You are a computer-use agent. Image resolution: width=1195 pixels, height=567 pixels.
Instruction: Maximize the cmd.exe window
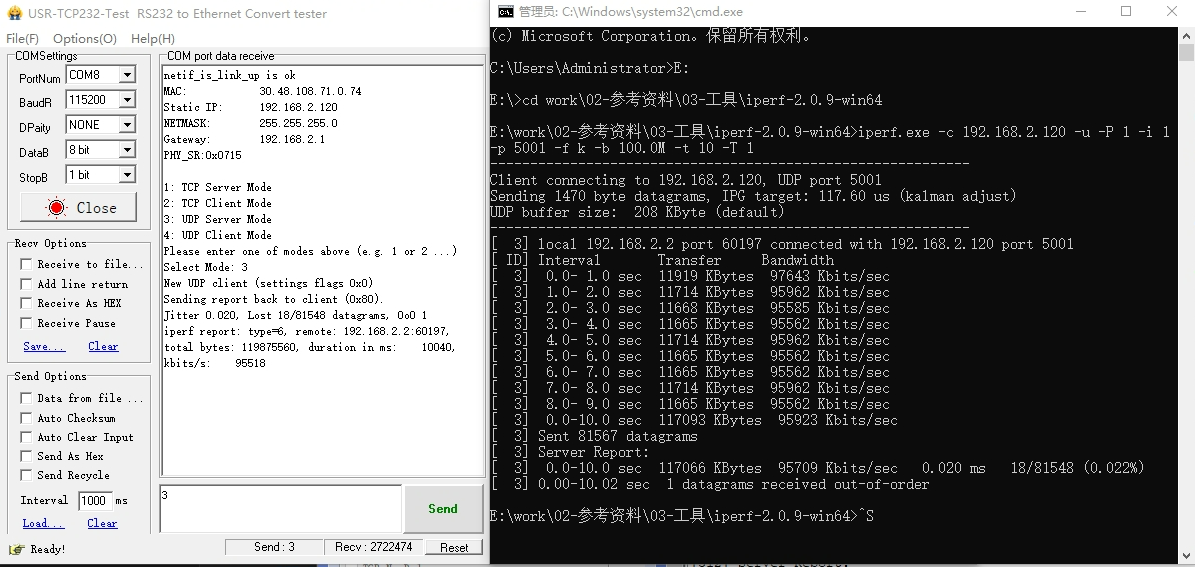tap(1126, 11)
